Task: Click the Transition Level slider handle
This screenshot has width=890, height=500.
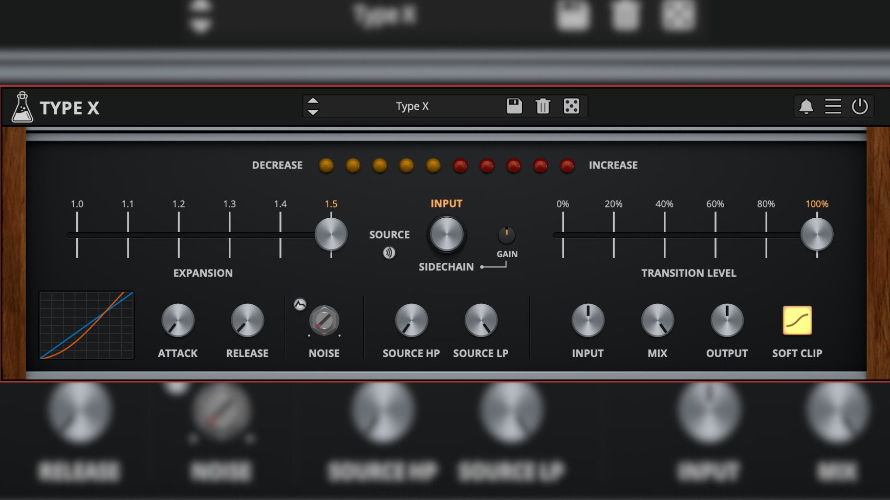Action: [816, 235]
